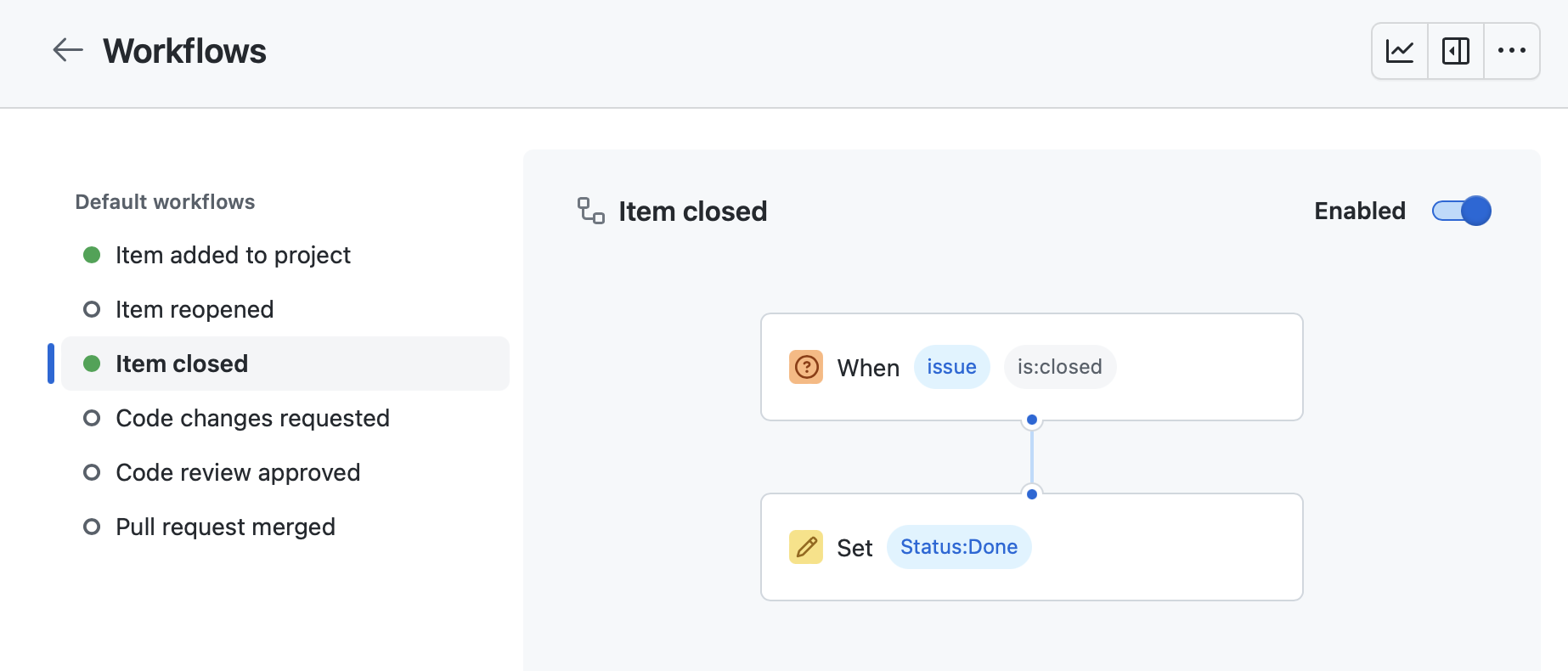Select the Item reopened workflow

point(285,309)
